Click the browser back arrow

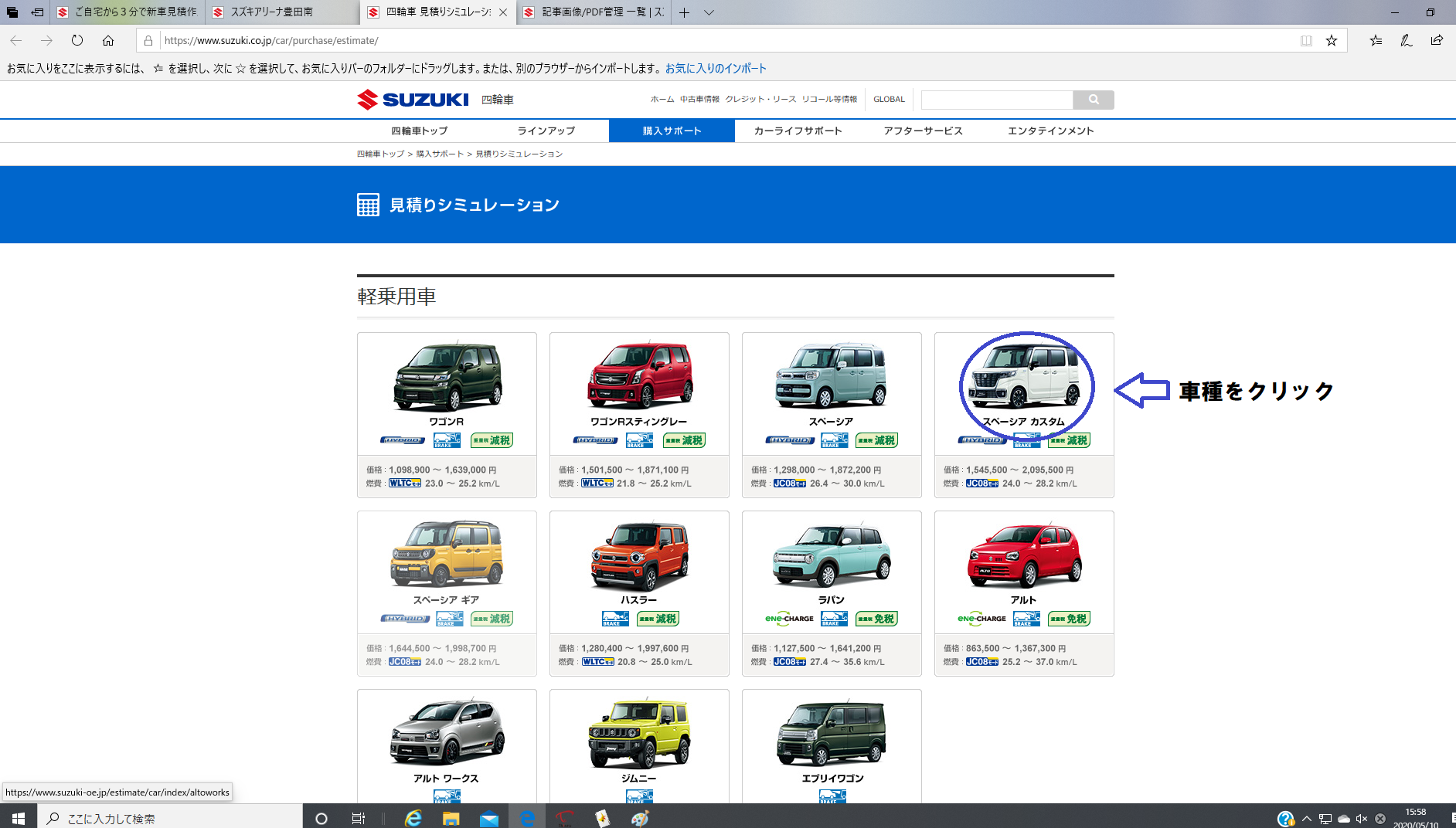16,40
